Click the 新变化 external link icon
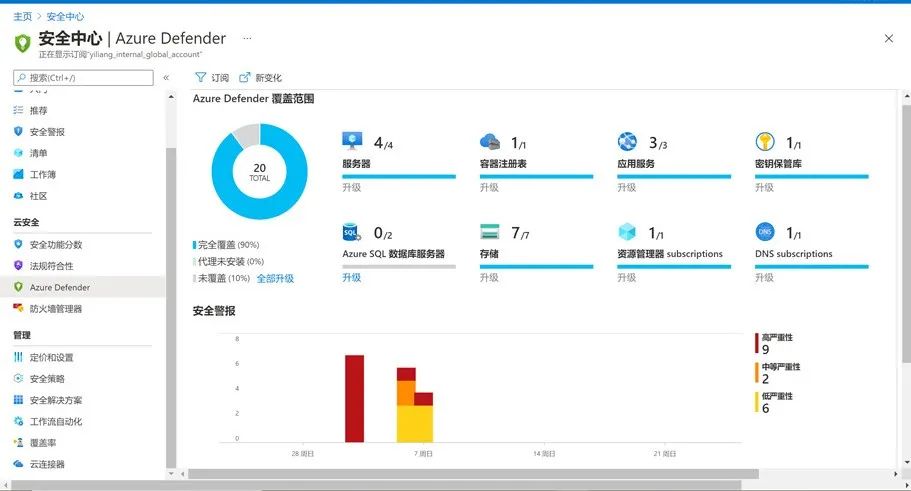This screenshot has width=911, height=491. pyautogui.click(x=245, y=77)
